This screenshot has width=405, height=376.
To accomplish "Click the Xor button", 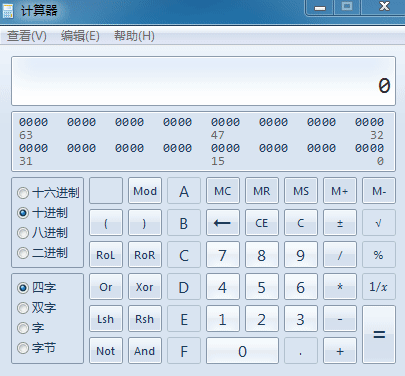I will (x=145, y=287).
